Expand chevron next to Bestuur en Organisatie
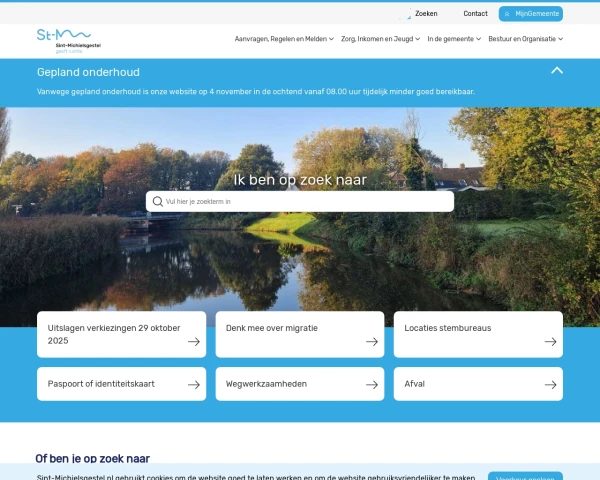 pyautogui.click(x=561, y=39)
